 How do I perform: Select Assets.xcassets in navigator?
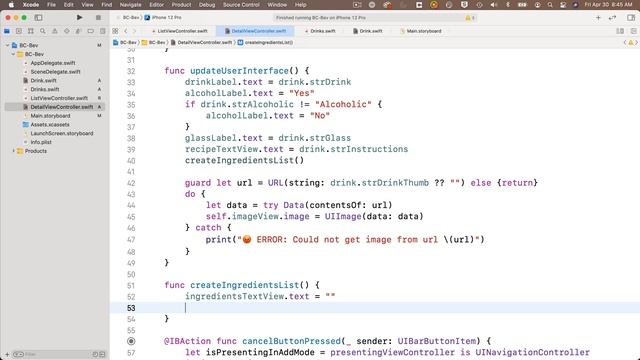[x=50, y=124]
